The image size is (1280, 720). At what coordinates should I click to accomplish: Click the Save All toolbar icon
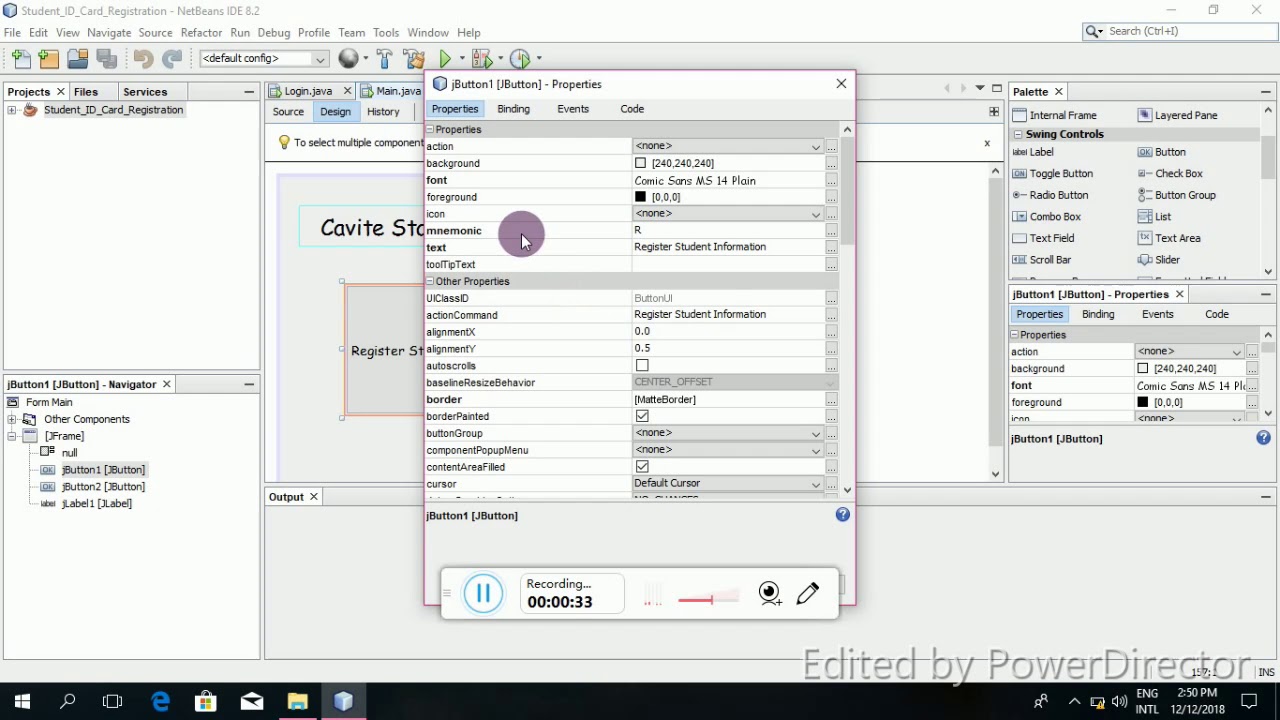[106, 59]
